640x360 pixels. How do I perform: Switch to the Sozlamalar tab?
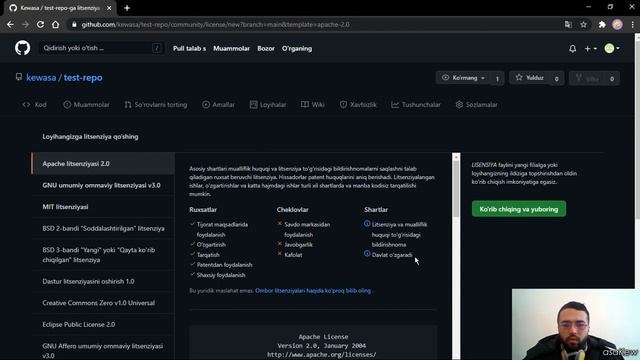point(476,104)
